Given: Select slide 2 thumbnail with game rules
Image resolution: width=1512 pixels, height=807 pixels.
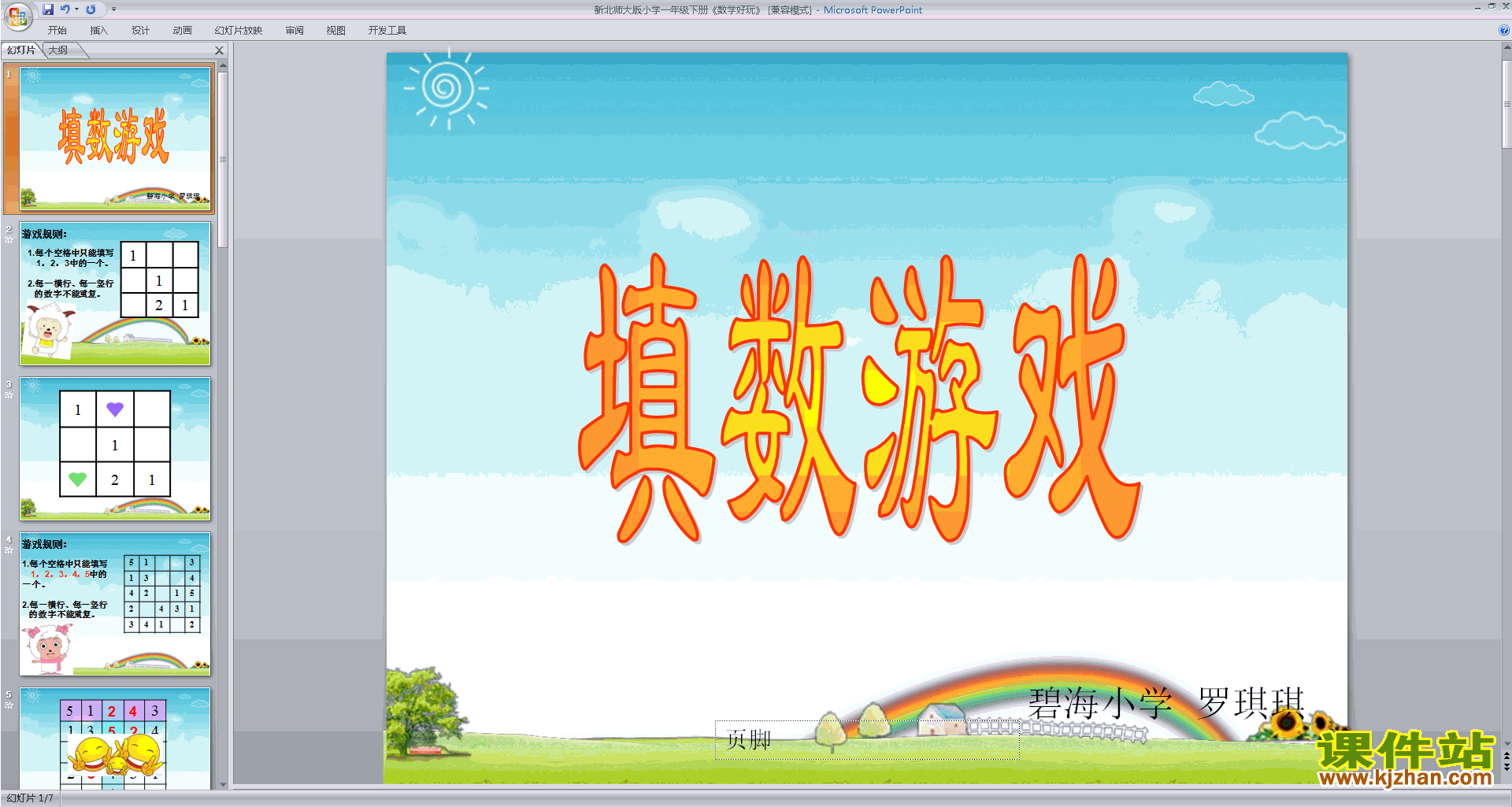Looking at the screenshot, I should (115, 294).
